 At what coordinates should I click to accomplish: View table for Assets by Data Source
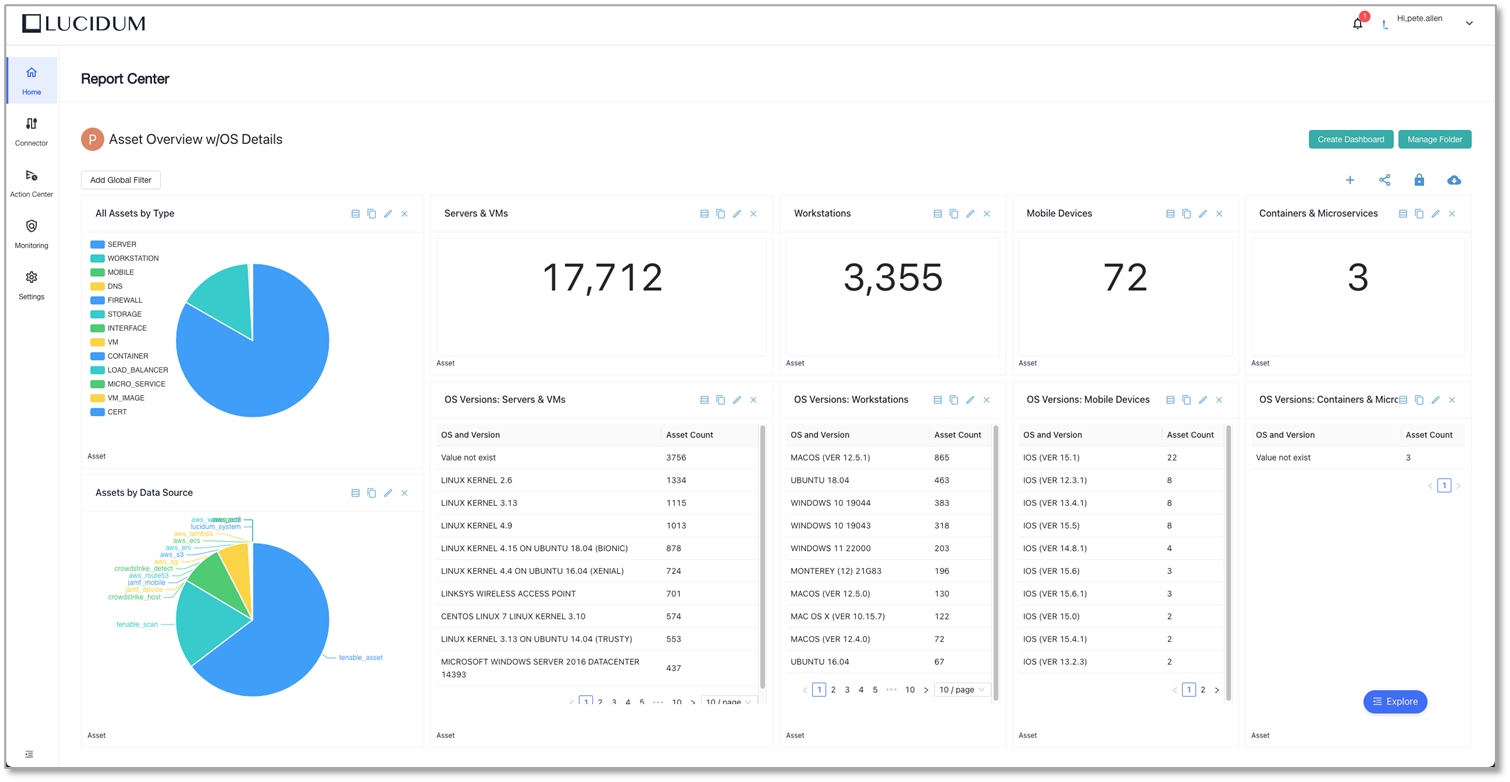pyautogui.click(x=355, y=493)
